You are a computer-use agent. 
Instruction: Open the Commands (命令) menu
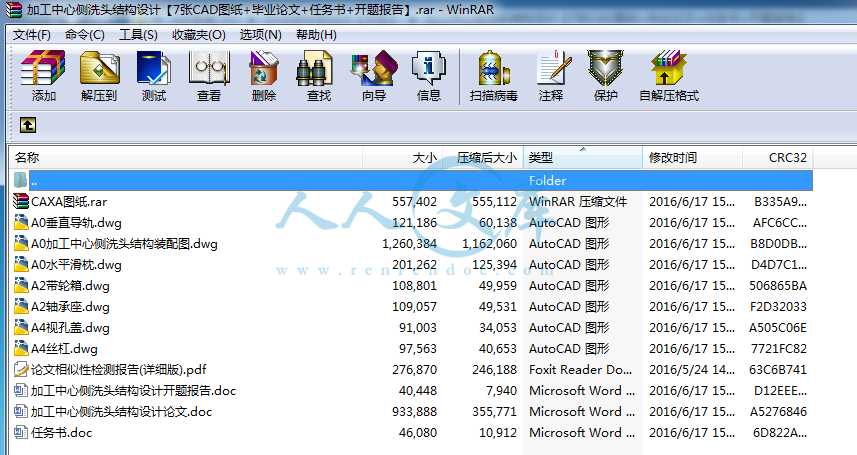point(85,35)
